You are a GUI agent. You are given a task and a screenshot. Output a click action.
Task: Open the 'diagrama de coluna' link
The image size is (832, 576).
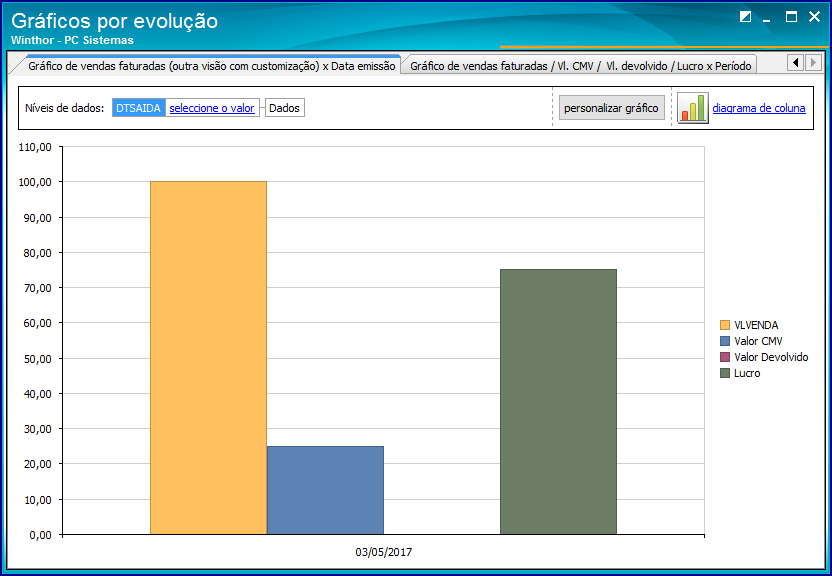tap(759, 108)
